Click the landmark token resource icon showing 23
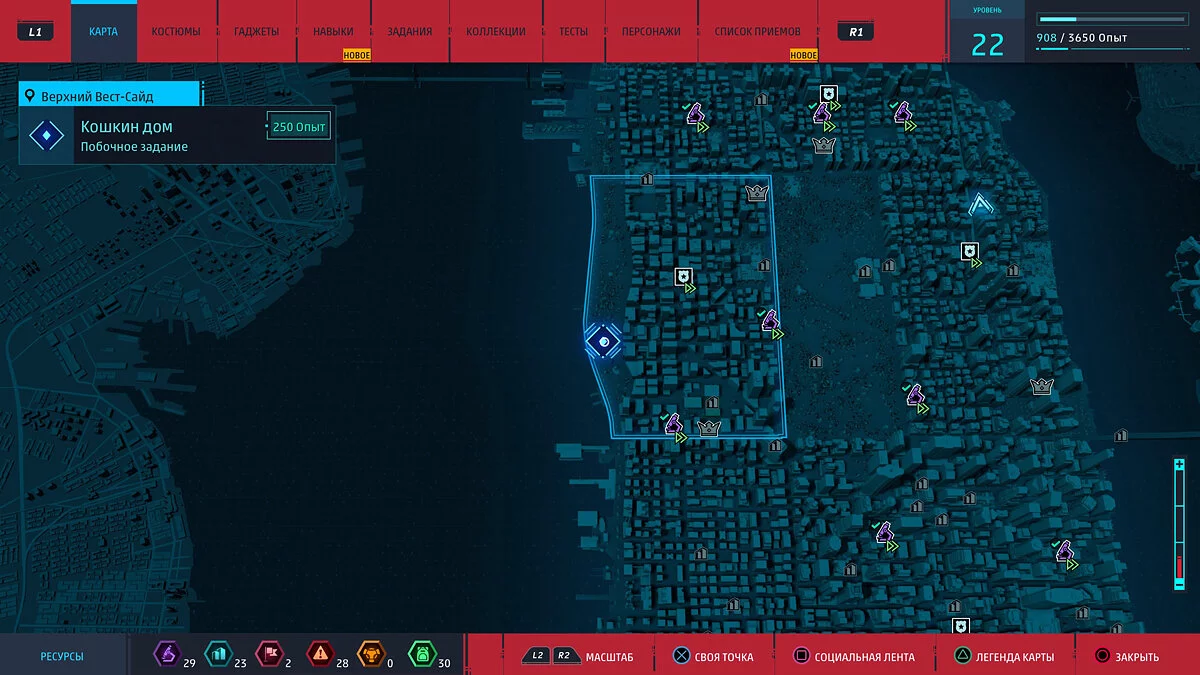This screenshot has height=675, width=1200. tap(216, 655)
